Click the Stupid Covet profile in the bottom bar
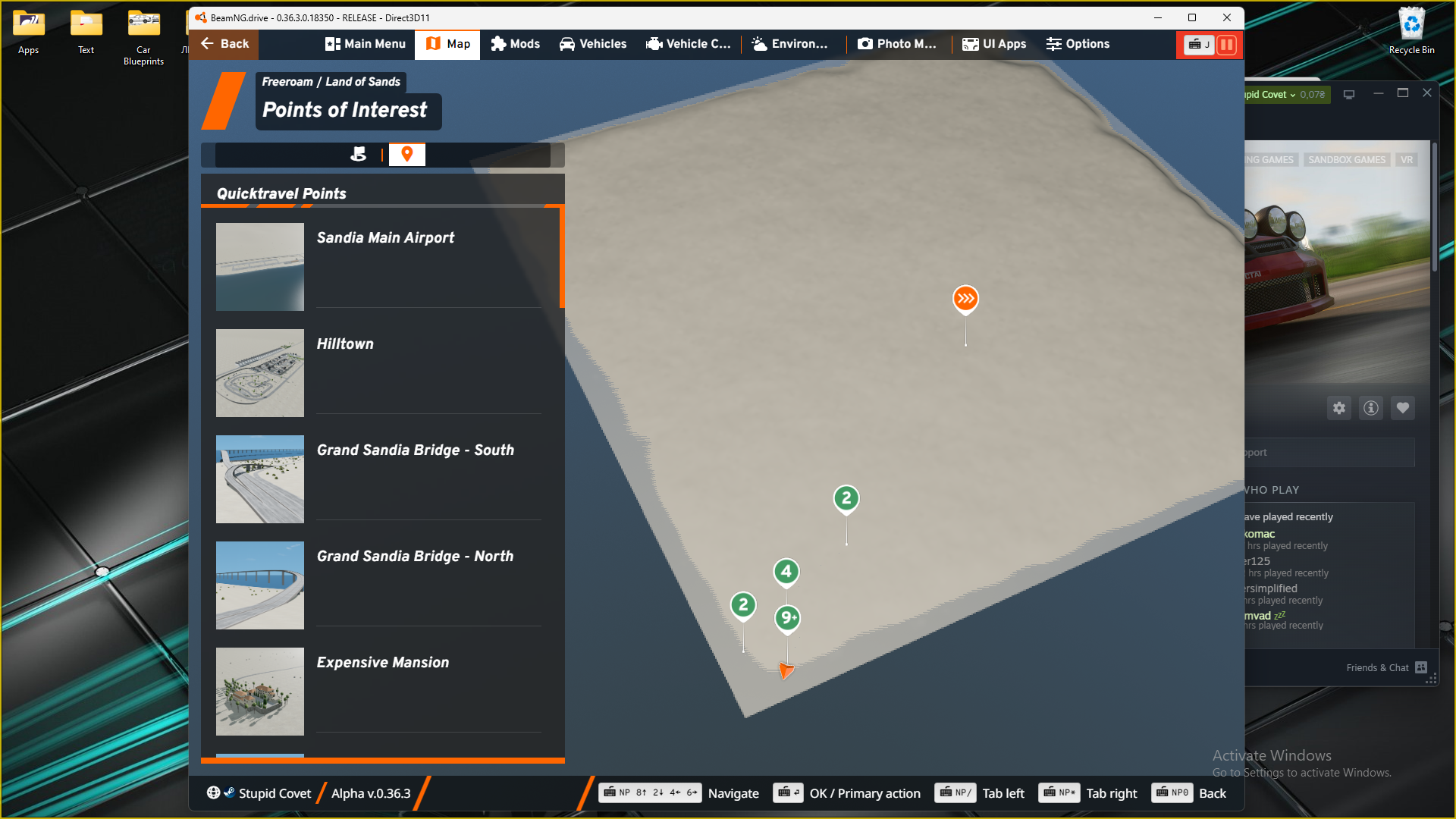Image resolution: width=1456 pixels, height=819 pixels. pyautogui.click(x=259, y=793)
